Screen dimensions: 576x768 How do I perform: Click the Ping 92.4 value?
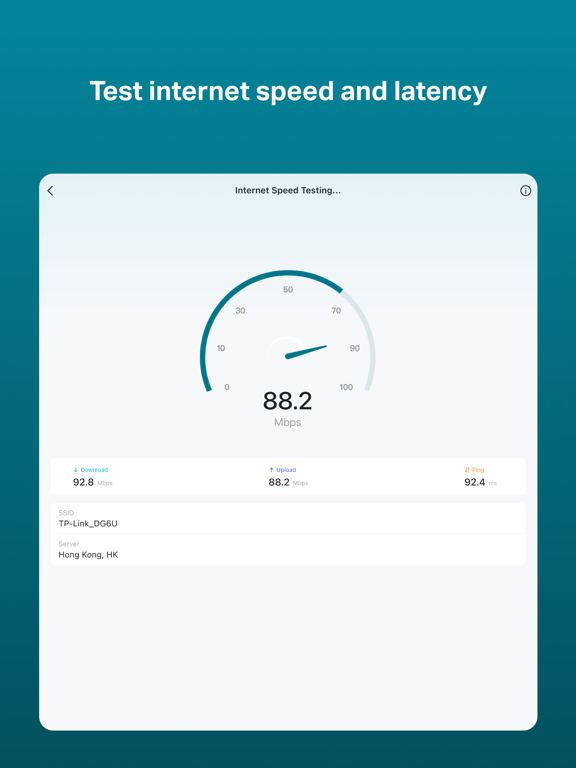click(x=475, y=482)
